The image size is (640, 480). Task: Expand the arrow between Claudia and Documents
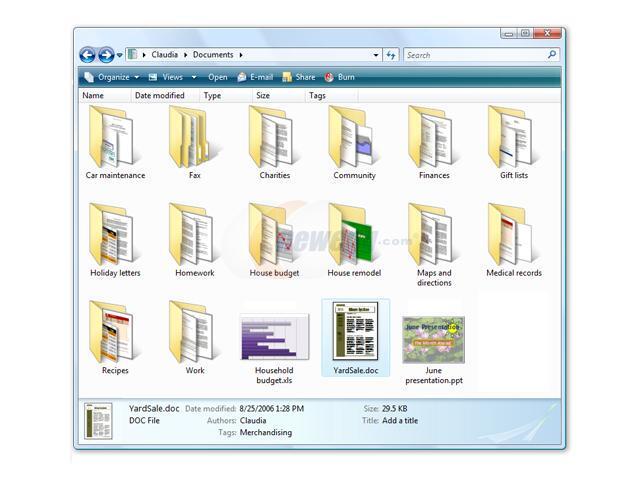click(x=185, y=55)
